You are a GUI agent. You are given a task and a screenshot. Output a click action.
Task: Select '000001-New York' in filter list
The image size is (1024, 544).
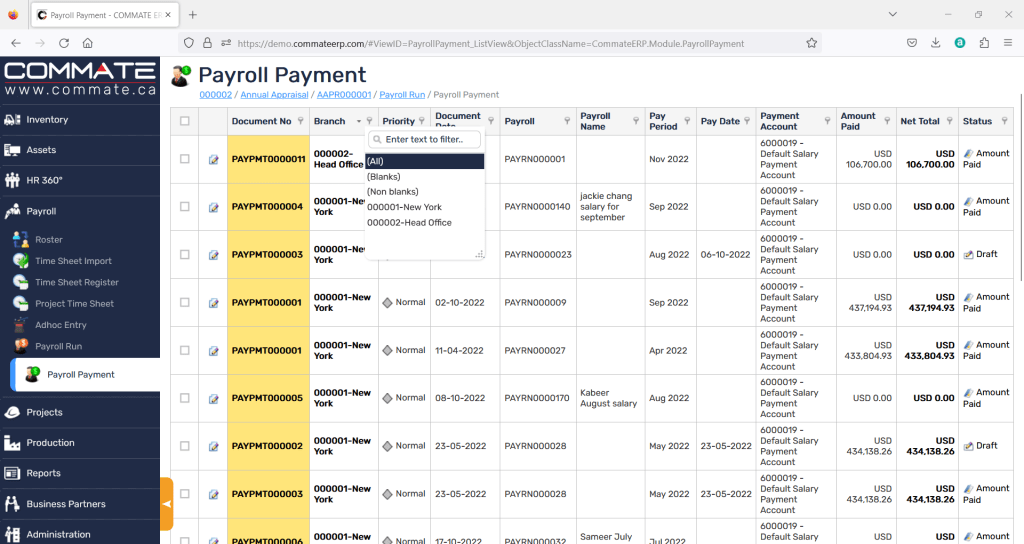[x=404, y=207]
